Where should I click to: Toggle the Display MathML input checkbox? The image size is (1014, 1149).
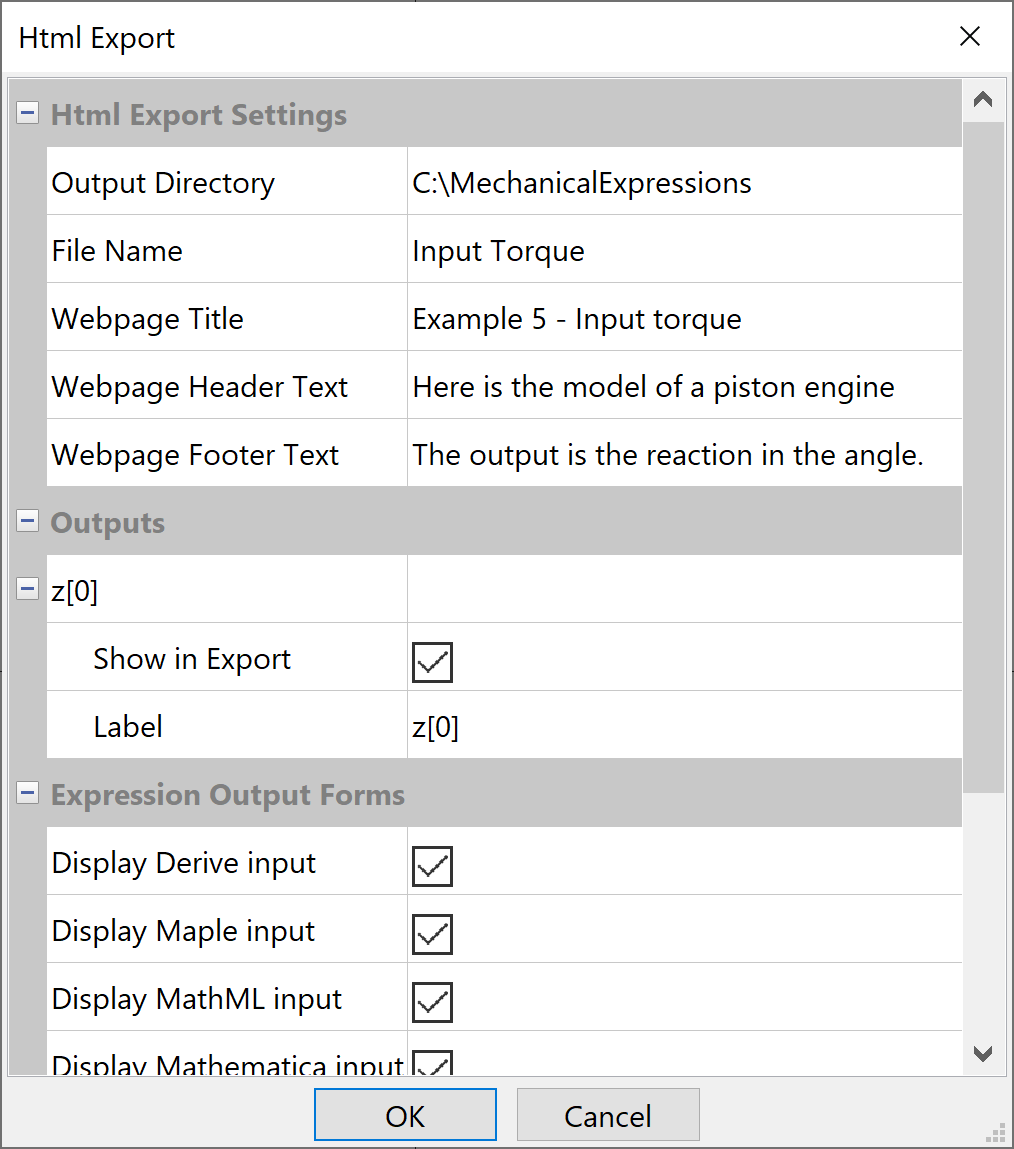(x=432, y=1002)
